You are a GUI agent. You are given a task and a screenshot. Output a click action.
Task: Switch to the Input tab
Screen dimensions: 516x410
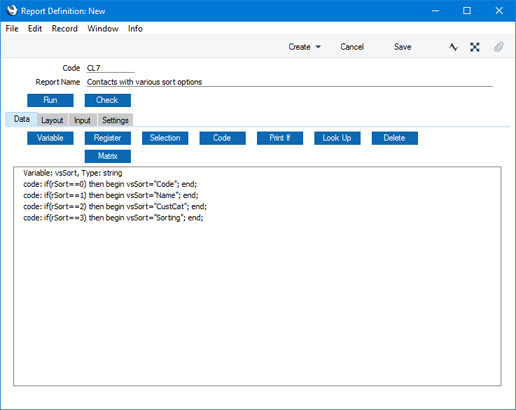tap(82, 120)
